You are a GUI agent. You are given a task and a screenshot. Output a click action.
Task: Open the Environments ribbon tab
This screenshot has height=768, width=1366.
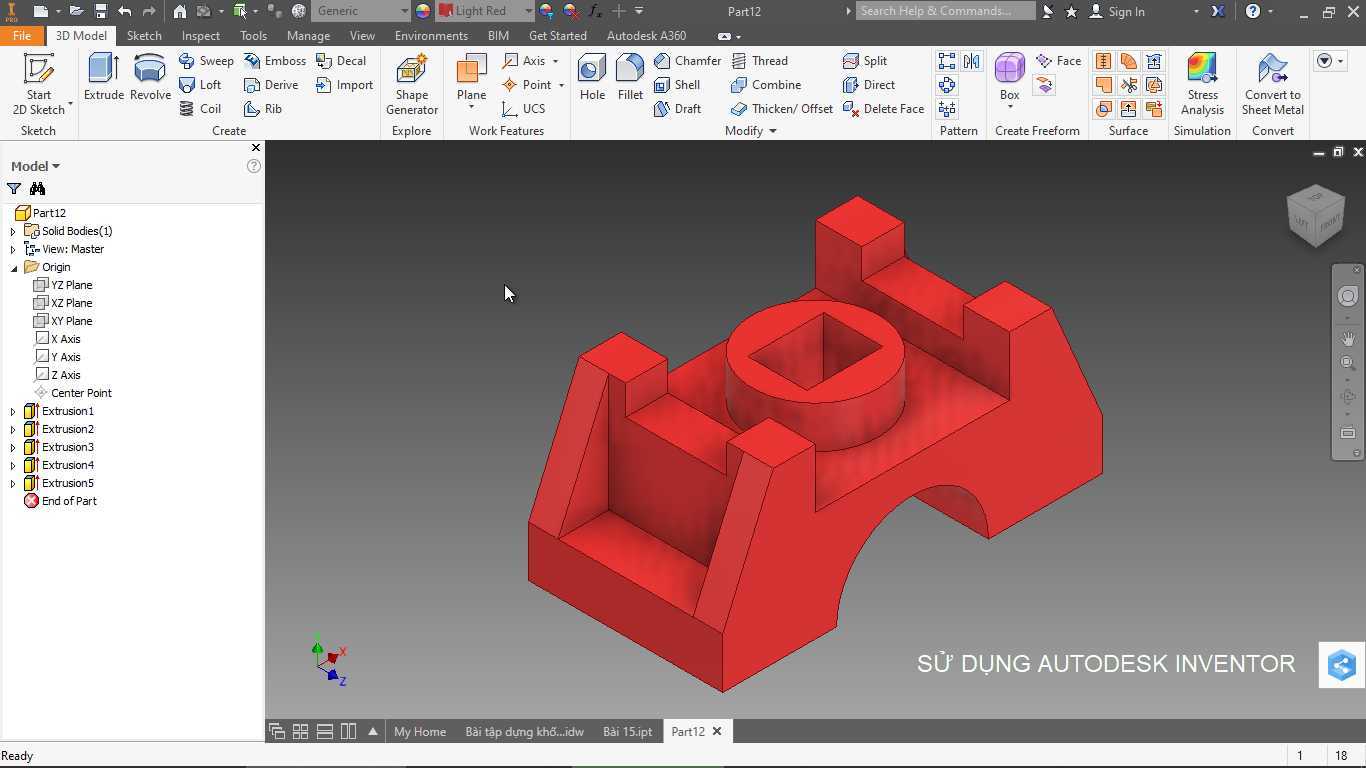[x=431, y=35]
